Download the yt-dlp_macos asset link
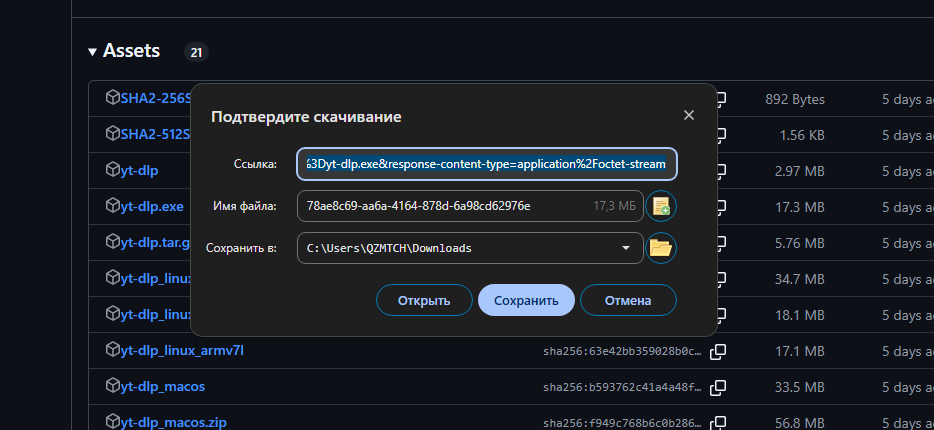The height and width of the screenshot is (430, 934). tap(163, 387)
